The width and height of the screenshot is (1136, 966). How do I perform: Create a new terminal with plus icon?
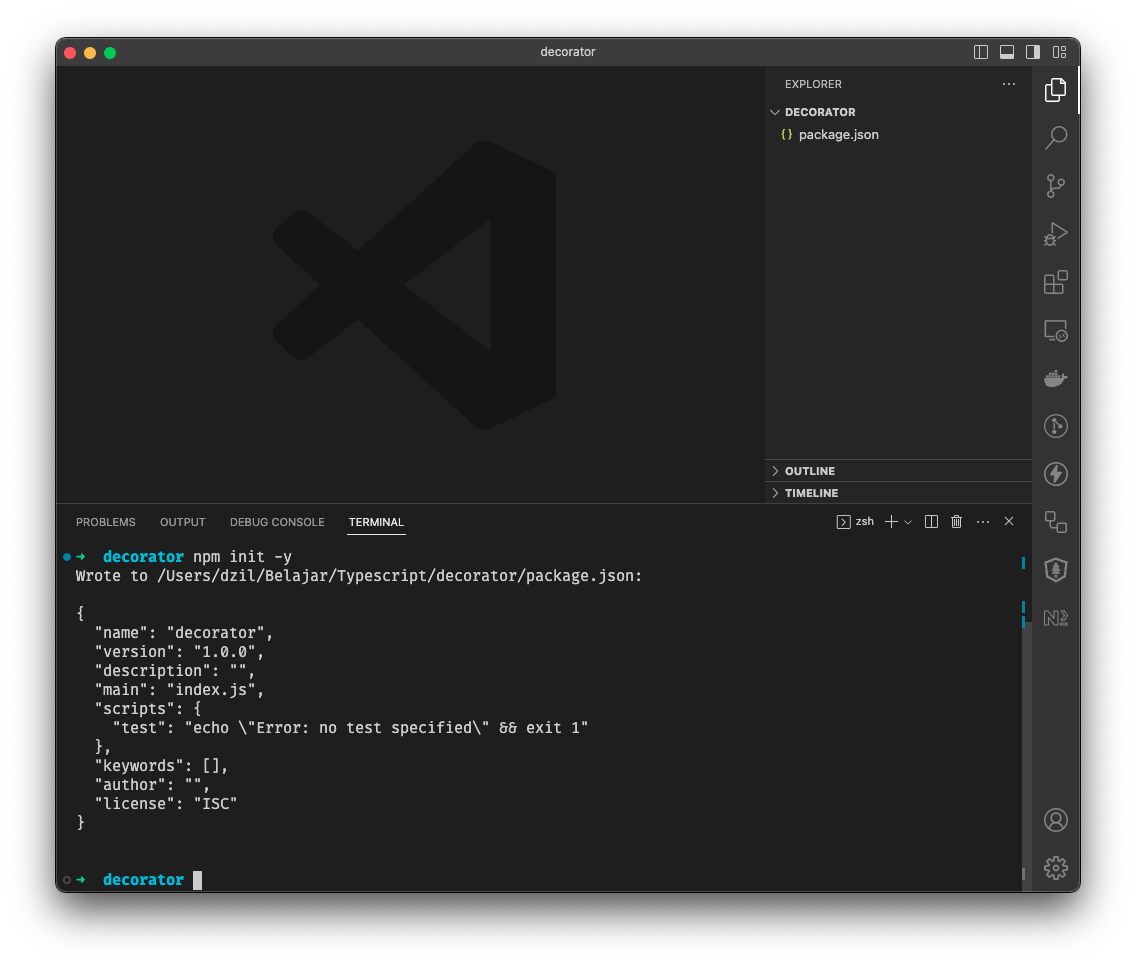pyautogui.click(x=891, y=522)
